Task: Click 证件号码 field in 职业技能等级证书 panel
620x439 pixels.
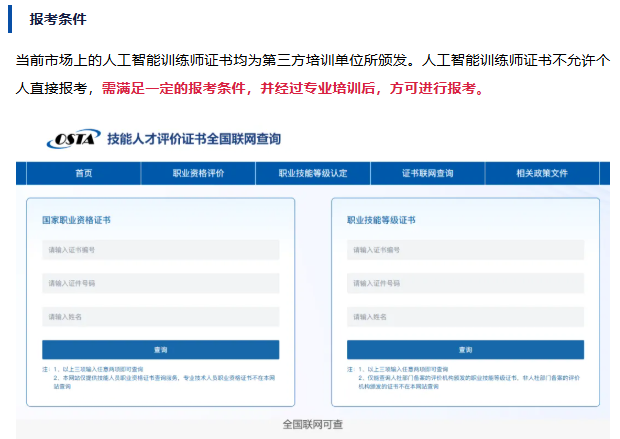Action: (x=465, y=284)
